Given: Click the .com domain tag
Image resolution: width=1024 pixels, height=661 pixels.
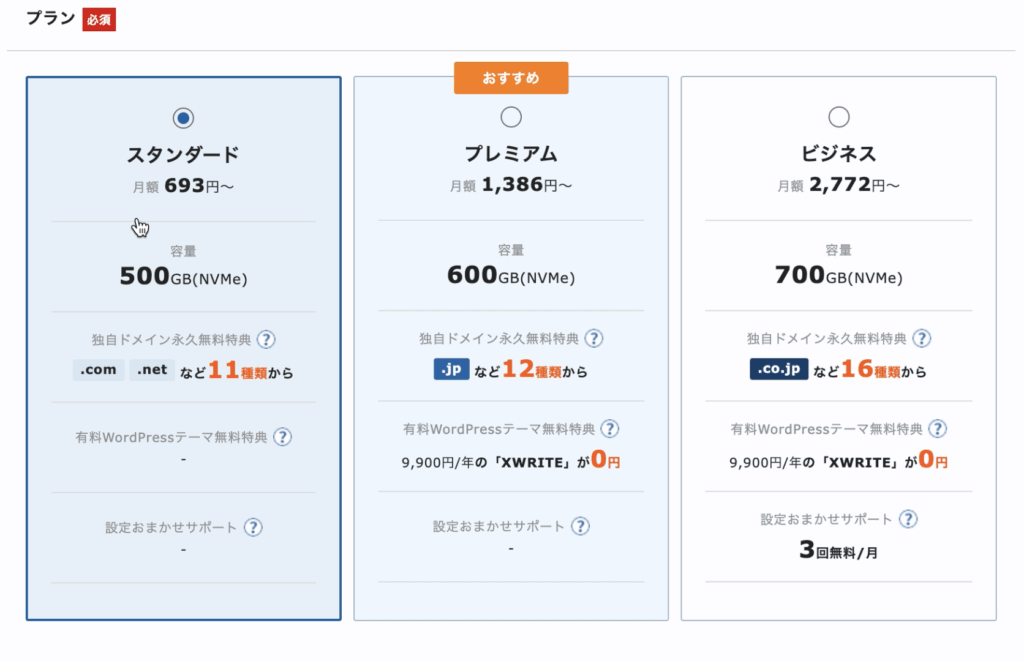Looking at the screenshot, I should pos(98,370).
